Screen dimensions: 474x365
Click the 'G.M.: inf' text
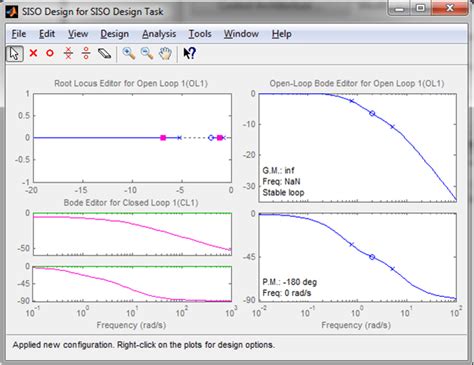pos(278,170)
